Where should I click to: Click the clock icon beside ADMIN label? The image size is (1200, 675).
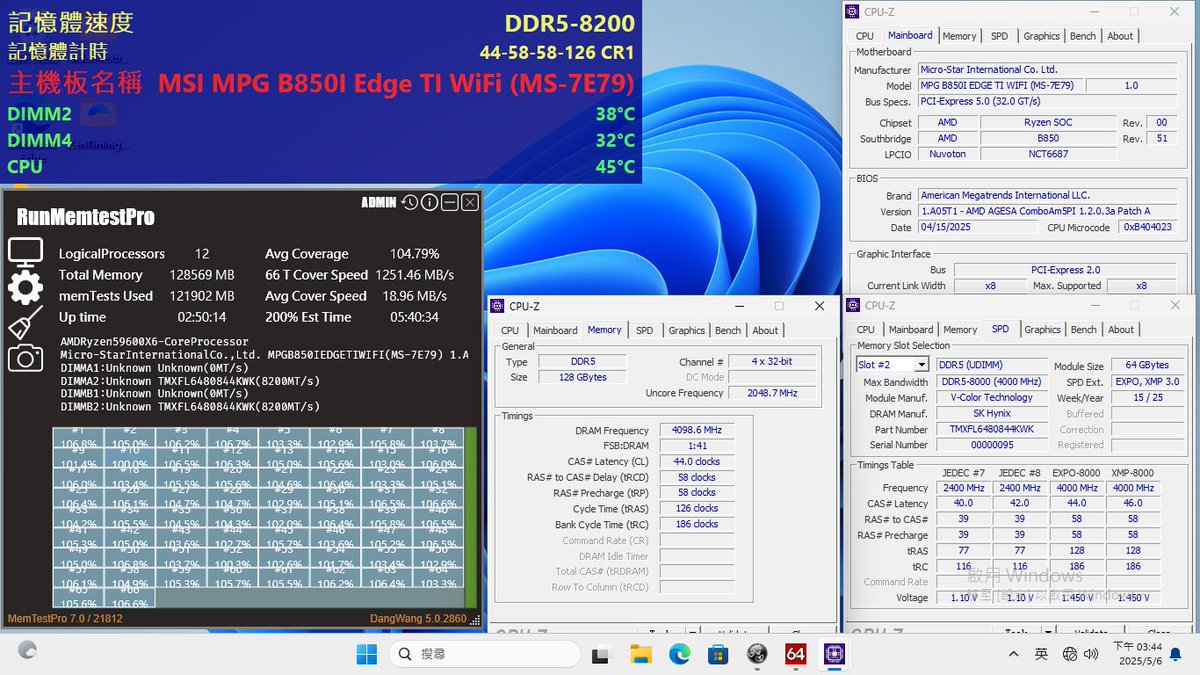(410, 202)
